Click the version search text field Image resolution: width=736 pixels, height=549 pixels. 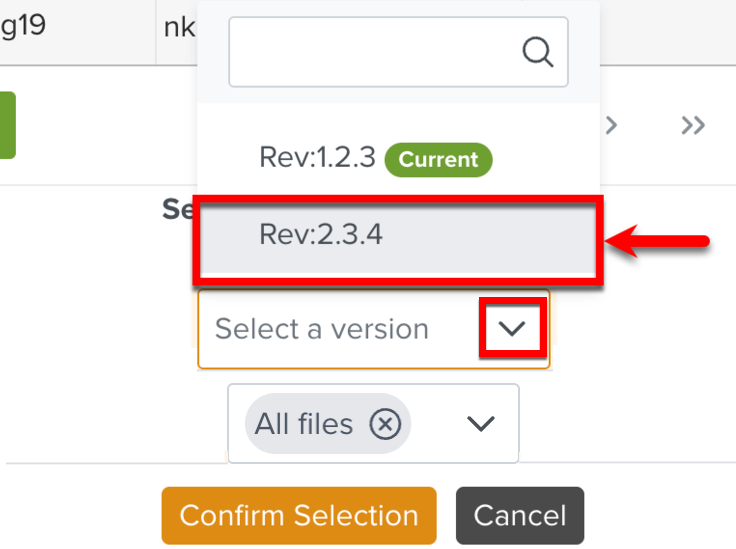pos(375,52)
